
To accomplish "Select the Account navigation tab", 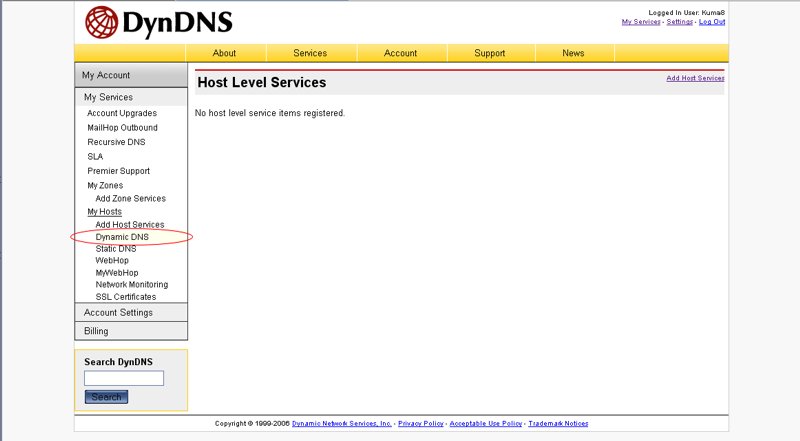I will click(400, 53).
